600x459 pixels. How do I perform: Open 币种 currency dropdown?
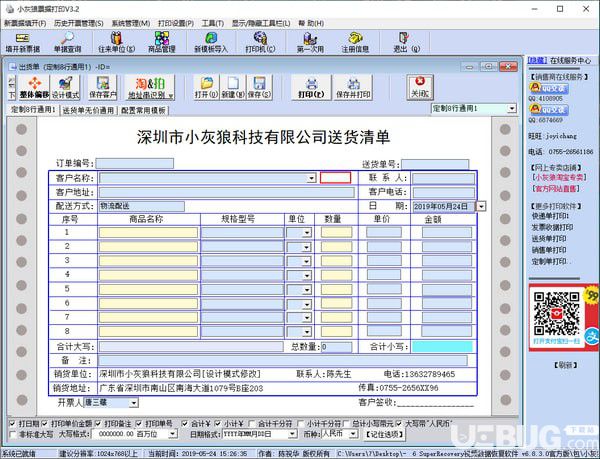click(x=354, y=434)
